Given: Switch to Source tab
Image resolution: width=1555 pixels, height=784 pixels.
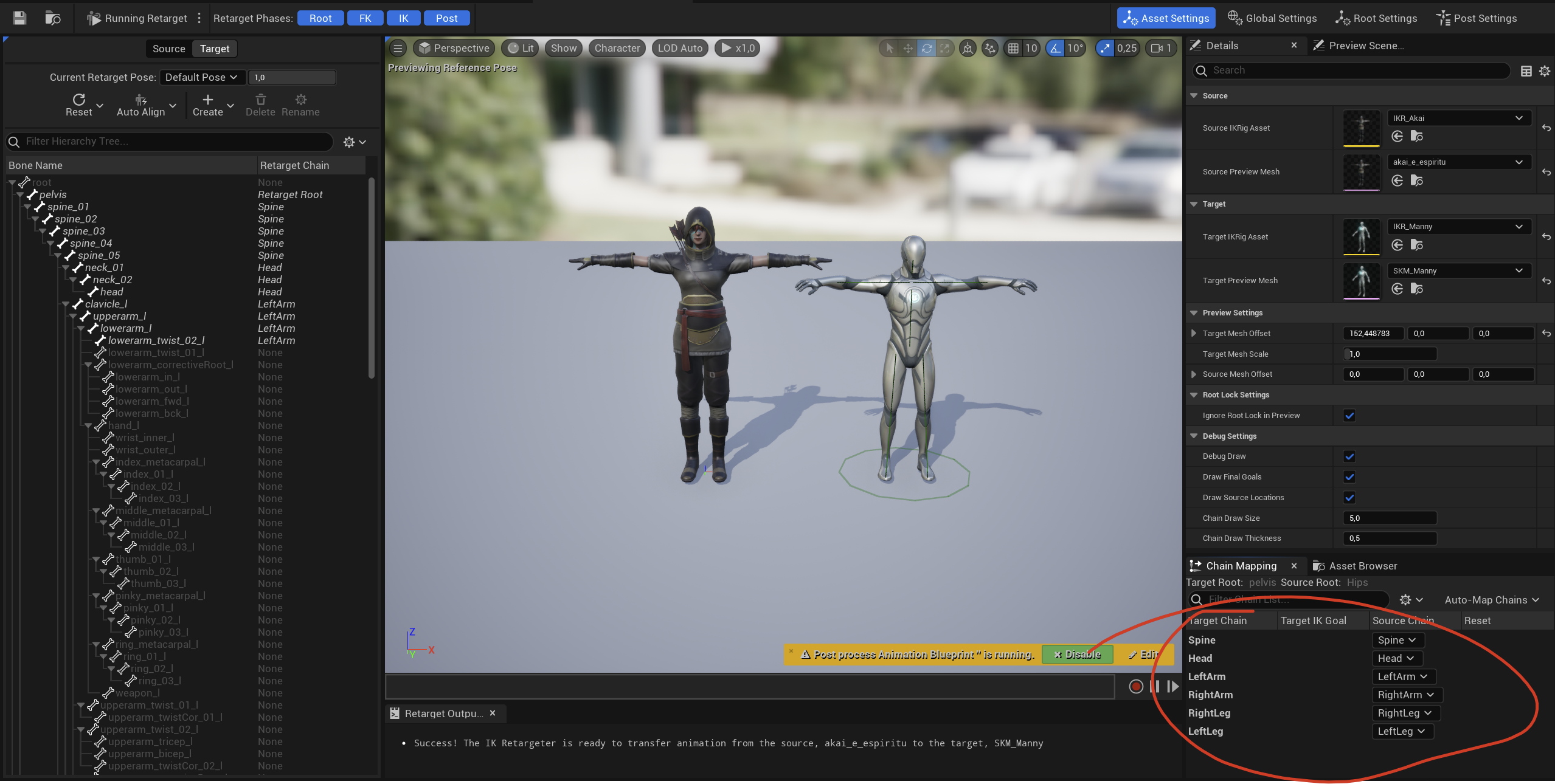Looking at the screenshot, I should 168,49.
